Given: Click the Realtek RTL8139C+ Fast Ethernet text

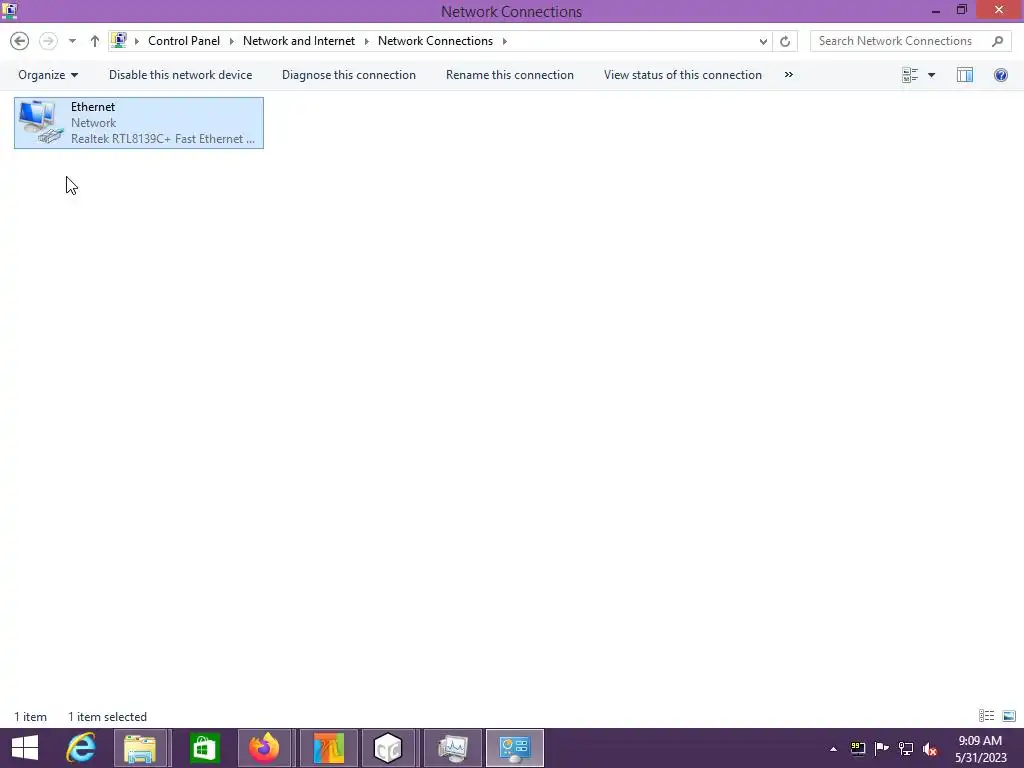Looking at the screenshot, I should pos(163,139).
